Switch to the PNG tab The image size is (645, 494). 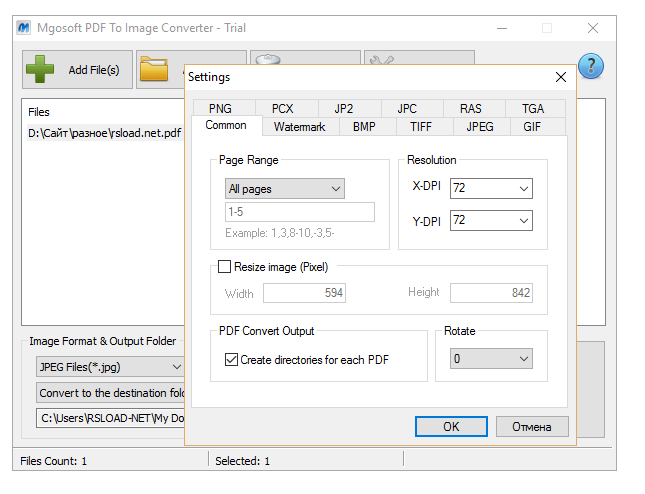[224, 109]
